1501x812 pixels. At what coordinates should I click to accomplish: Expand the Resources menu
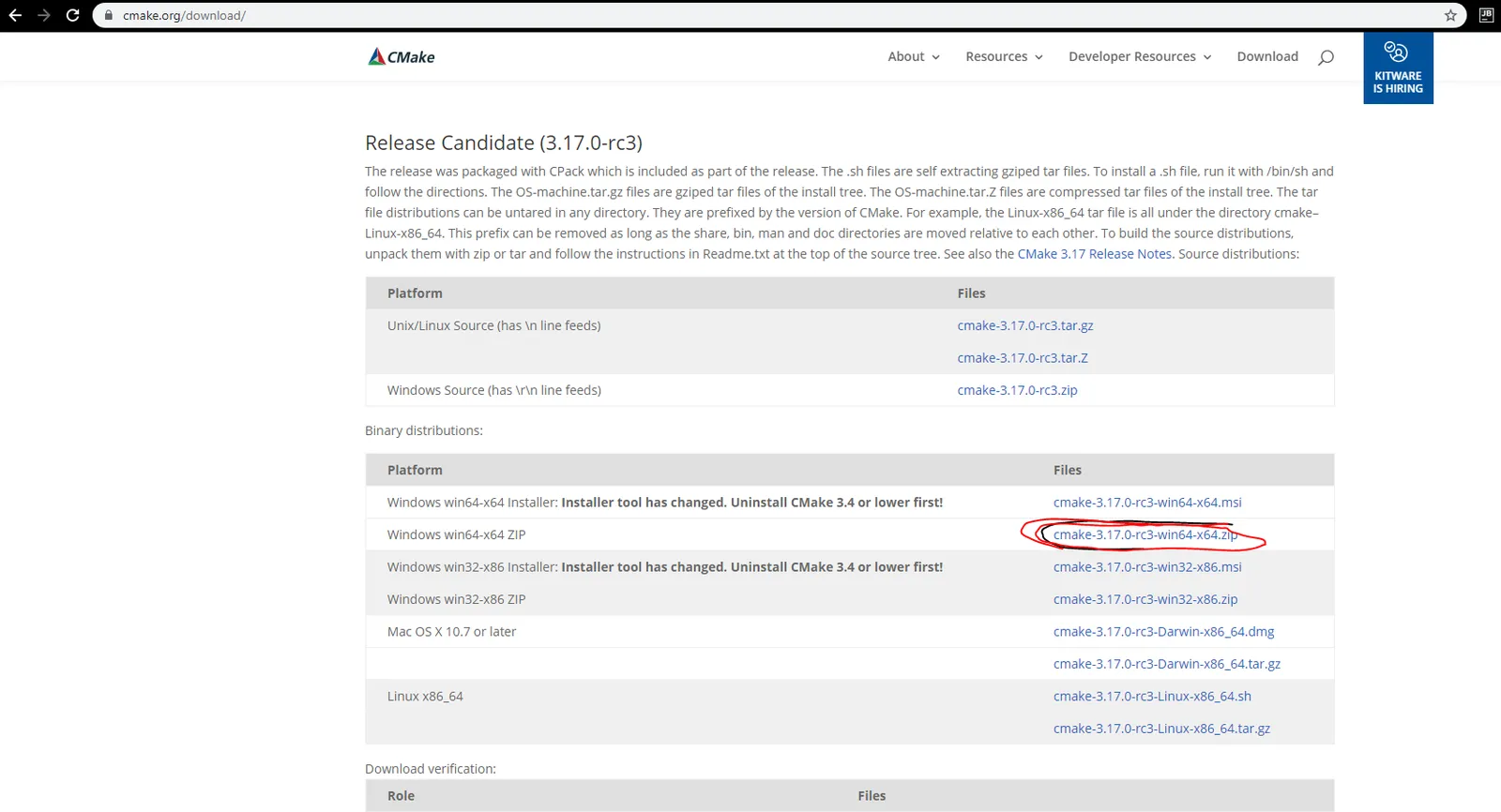(x=1004, y=56)
